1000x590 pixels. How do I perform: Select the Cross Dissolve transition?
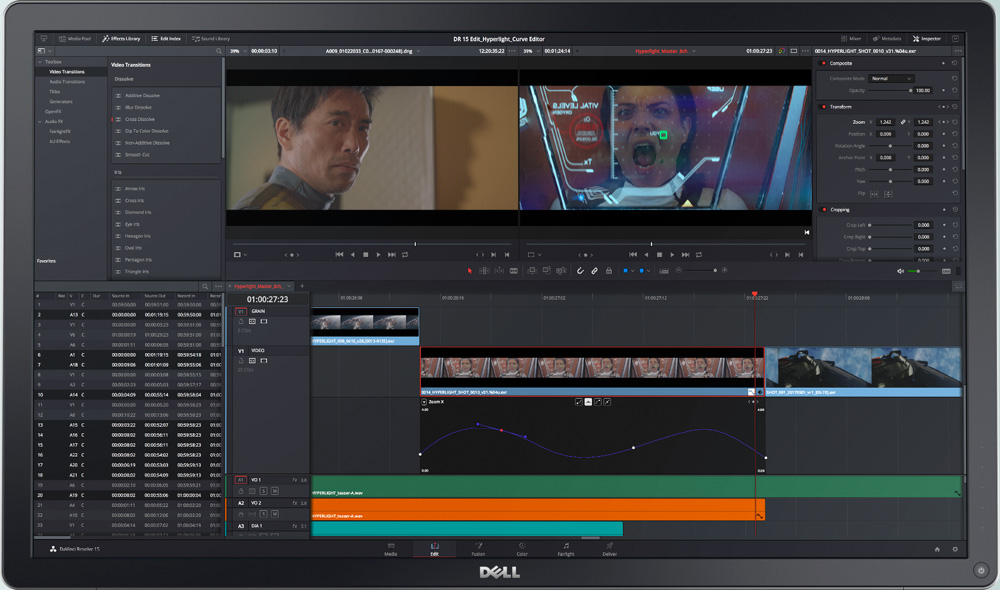pyautogui.click(x=140, y=119)
